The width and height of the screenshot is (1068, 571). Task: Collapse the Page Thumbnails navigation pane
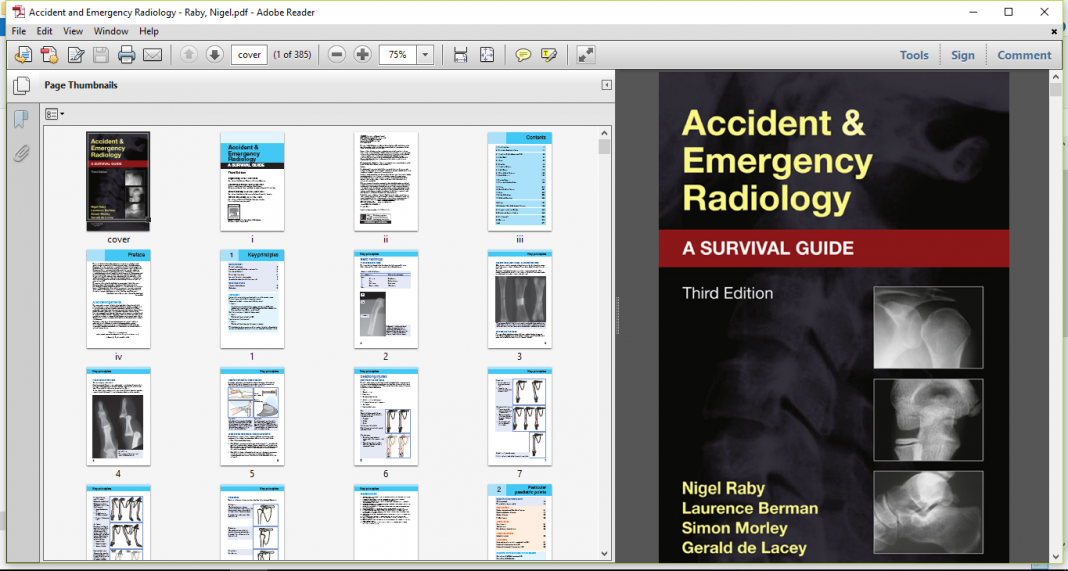point(606,85)
